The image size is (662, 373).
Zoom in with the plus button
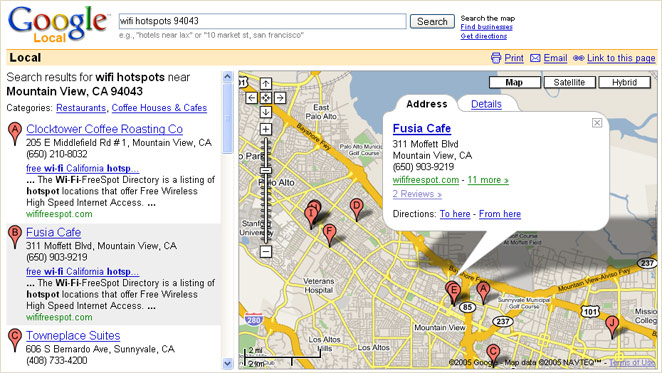266,129
